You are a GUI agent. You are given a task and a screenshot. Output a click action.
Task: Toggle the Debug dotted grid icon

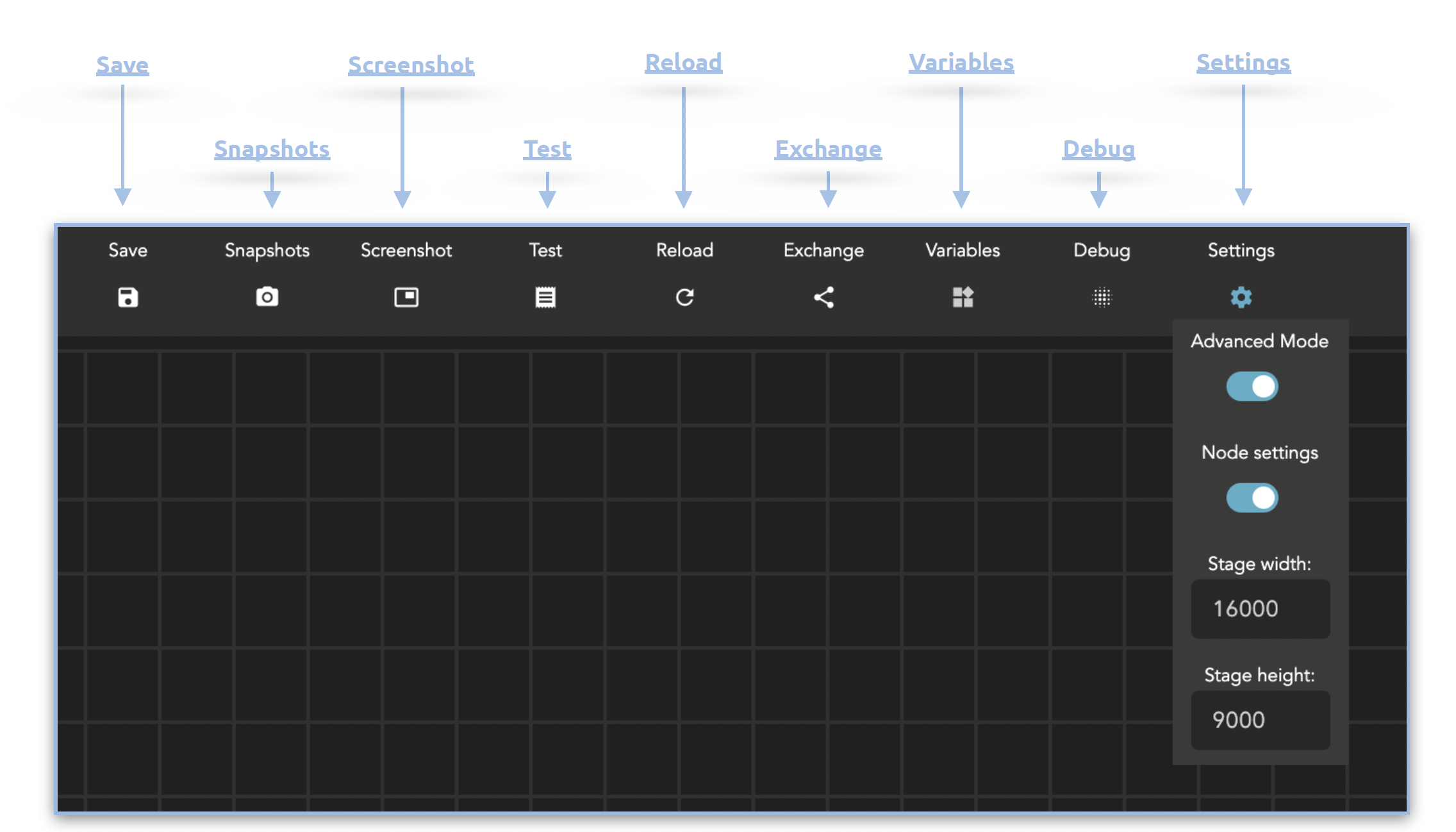tap(1102, 297)
